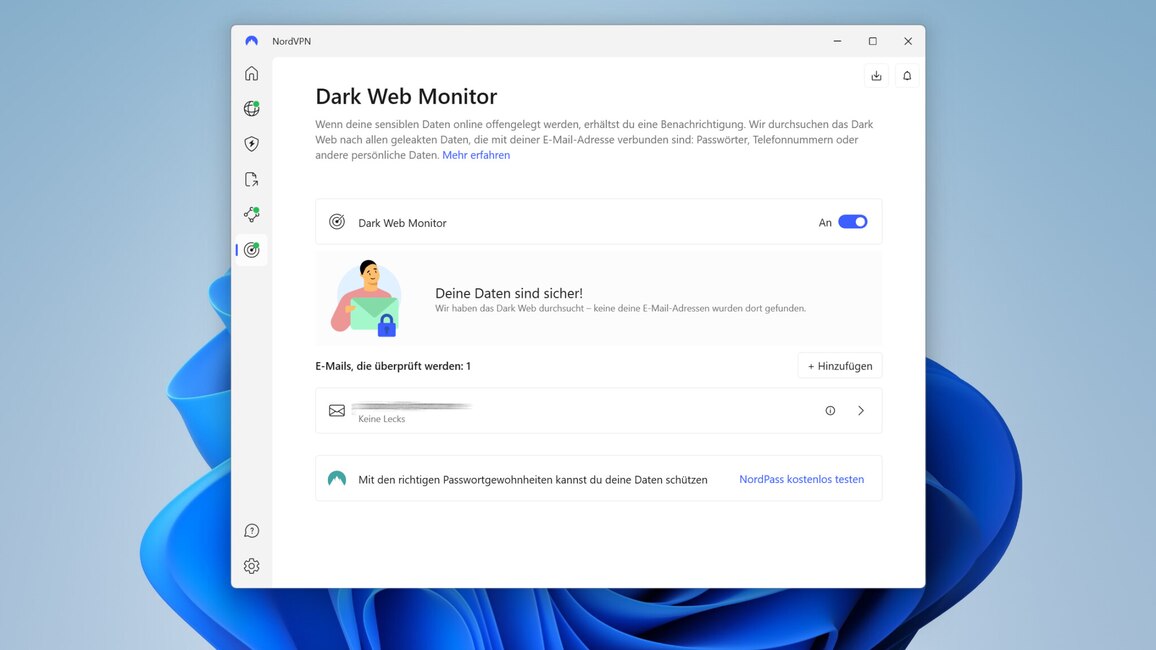The image size is (1156, 650).
Task: Open the email info tooltip icon
Action: 830,410
